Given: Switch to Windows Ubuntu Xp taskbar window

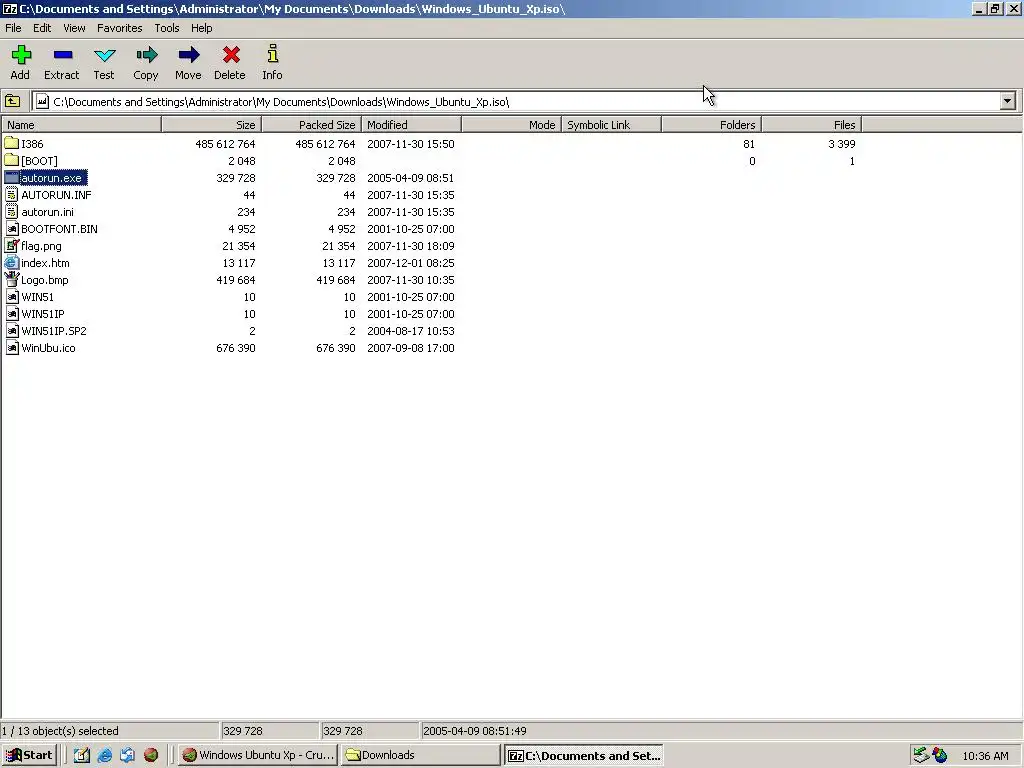Looking at the screenshot, I should point(257,755).
